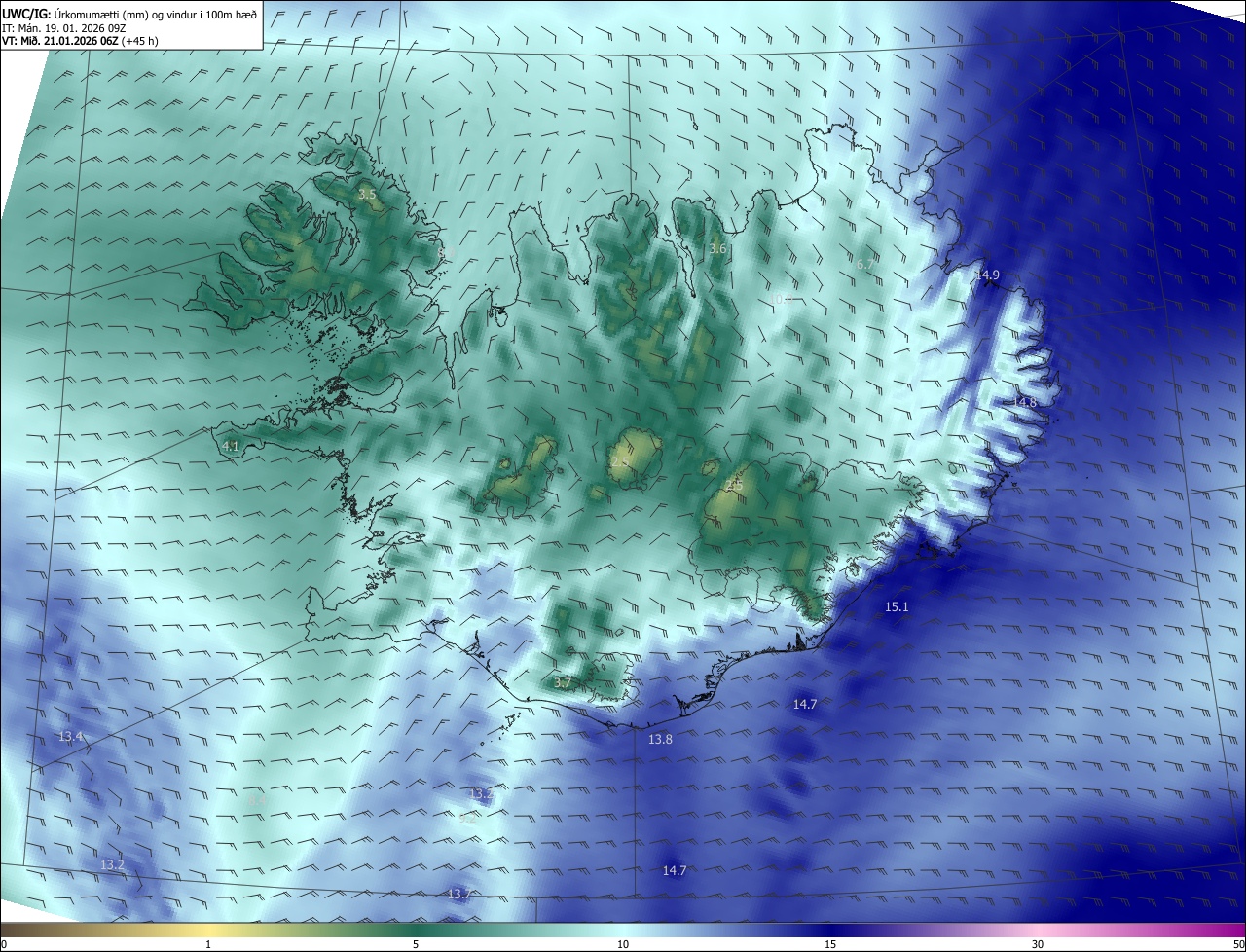This screenshot has height=952, width=1246.
Task: Click the 13.4 value label over the ocean
Action: (70, 737)
